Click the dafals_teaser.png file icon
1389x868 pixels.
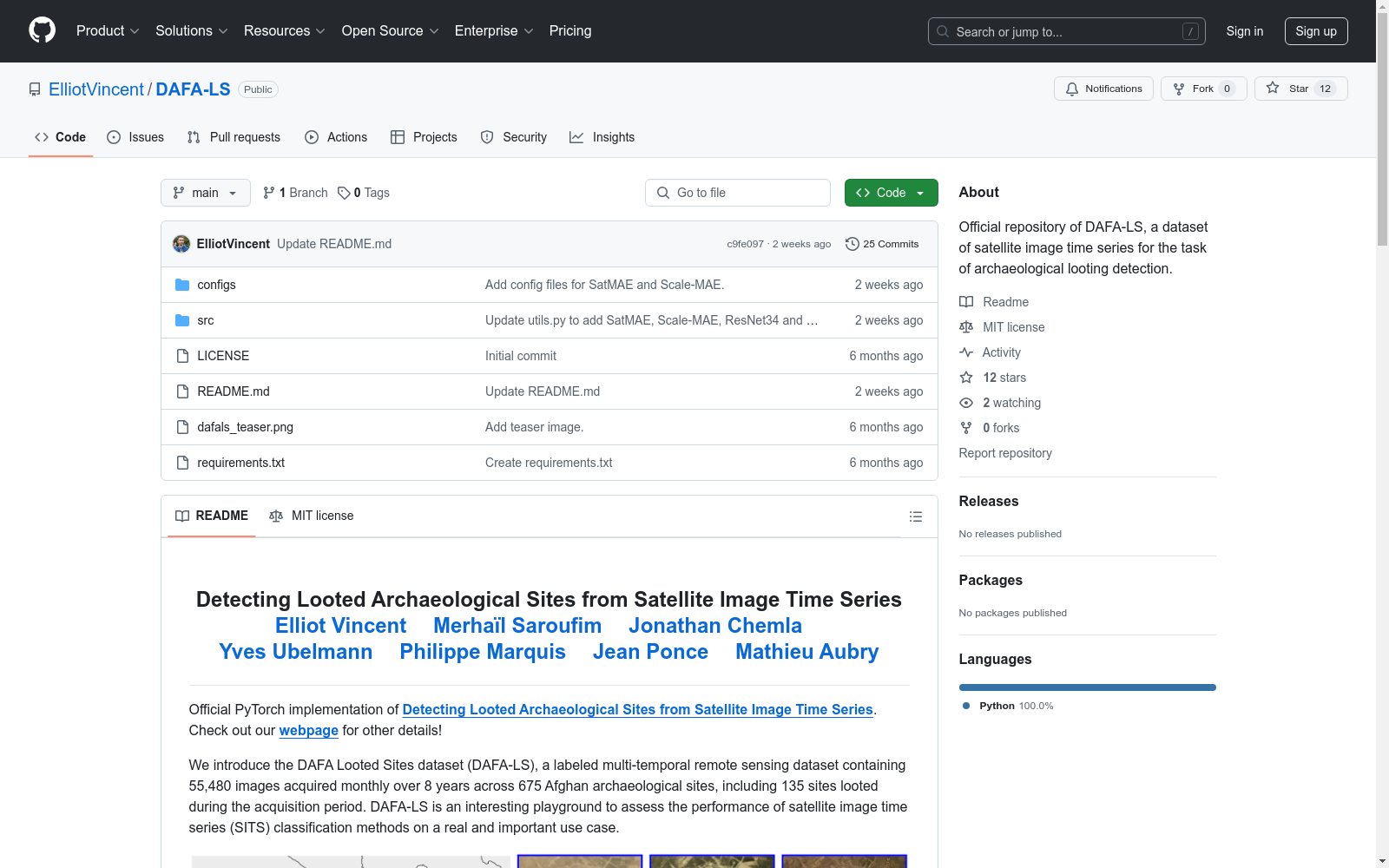click(182, 427)
